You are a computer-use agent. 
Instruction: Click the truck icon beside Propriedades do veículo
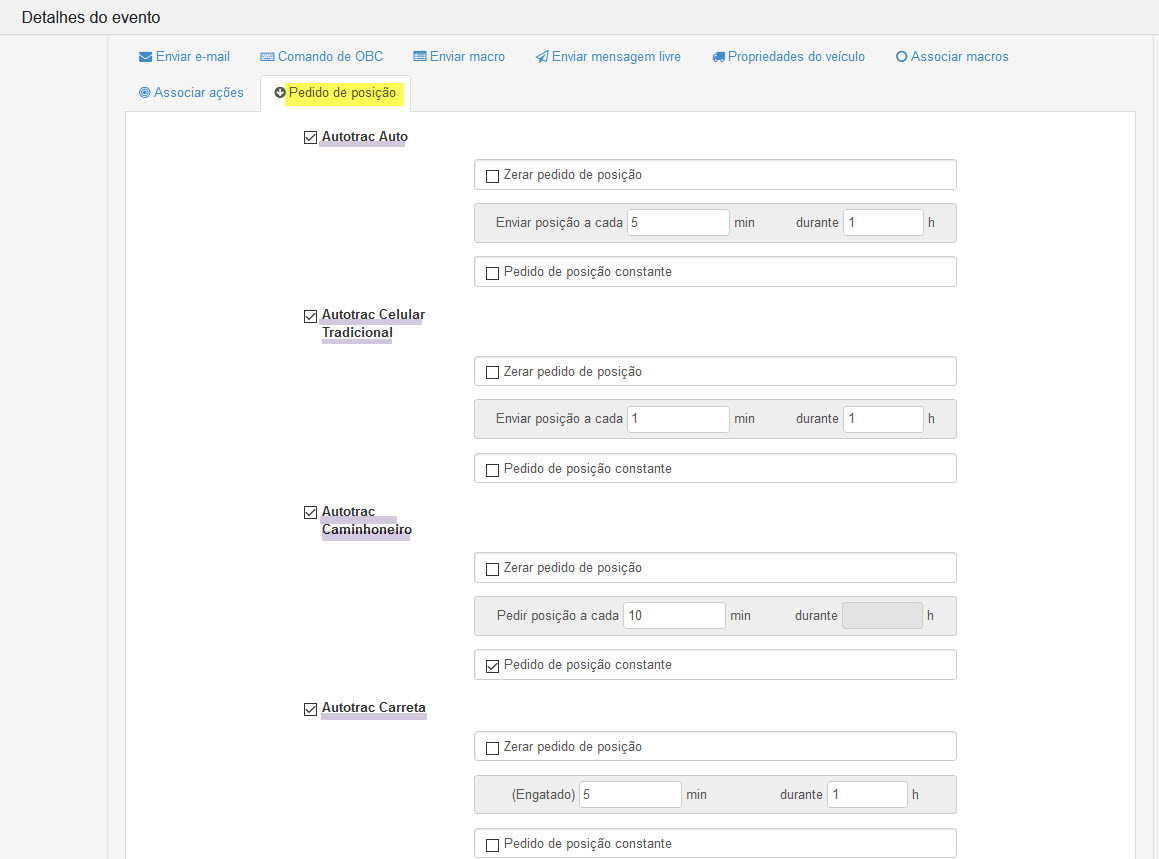[x=718, y=57]
